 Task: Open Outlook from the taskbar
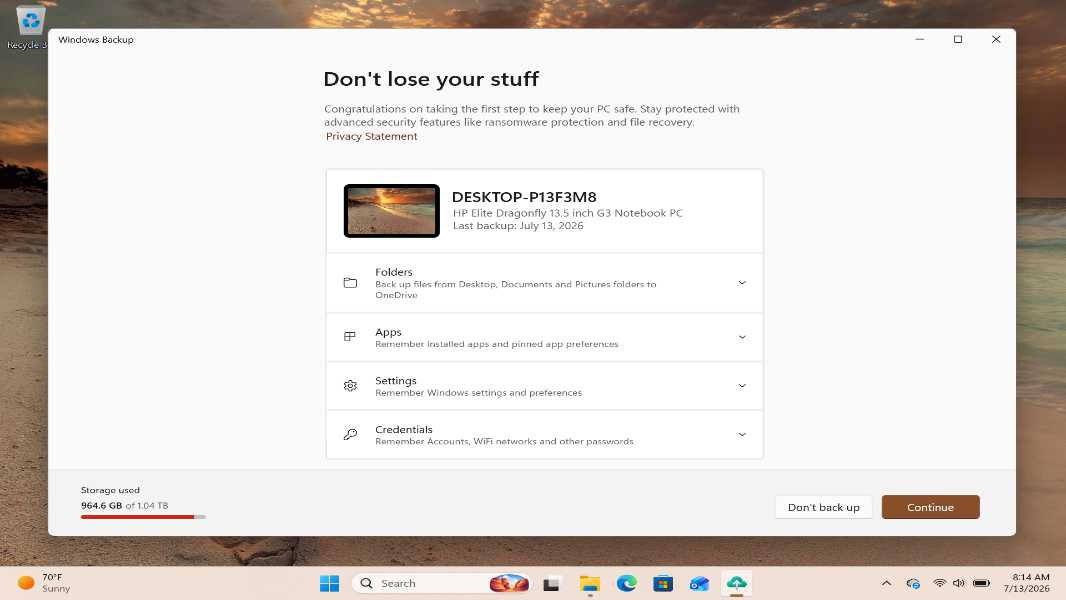[700, 583]
